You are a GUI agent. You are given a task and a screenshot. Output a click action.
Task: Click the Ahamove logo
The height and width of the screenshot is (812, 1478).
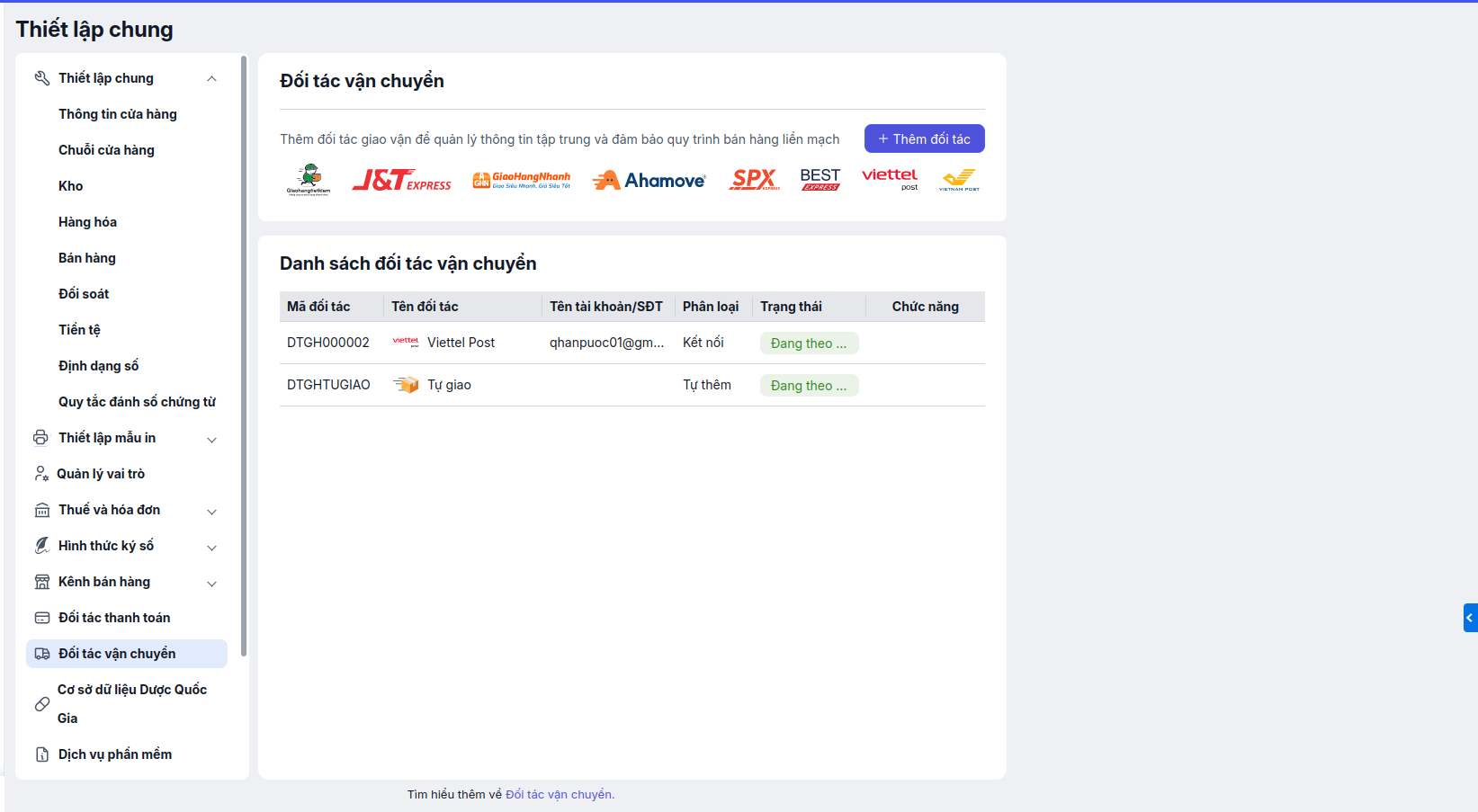coord(649,180)
